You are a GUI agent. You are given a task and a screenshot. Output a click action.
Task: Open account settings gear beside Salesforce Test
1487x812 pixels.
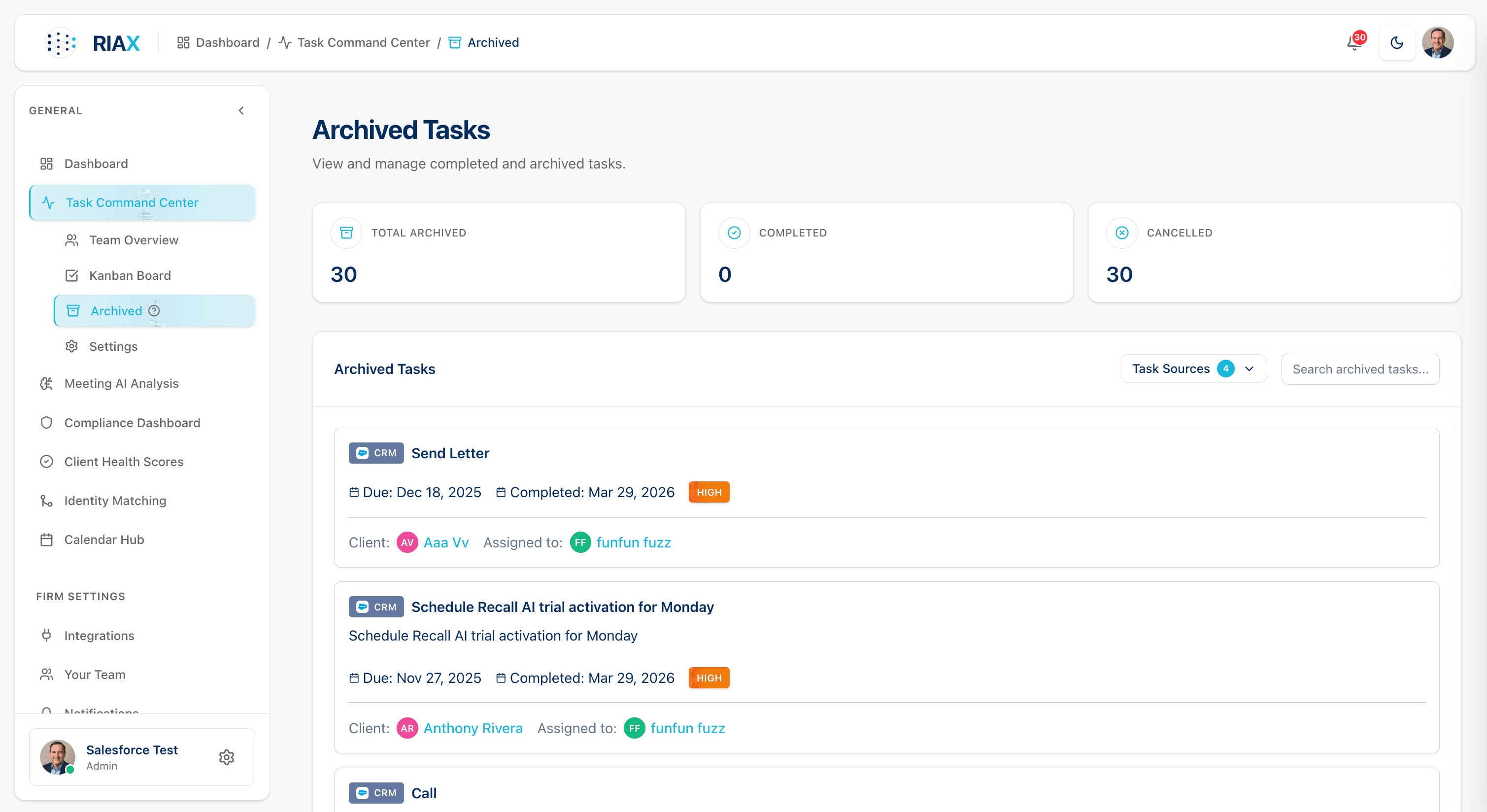click(227, 757)
